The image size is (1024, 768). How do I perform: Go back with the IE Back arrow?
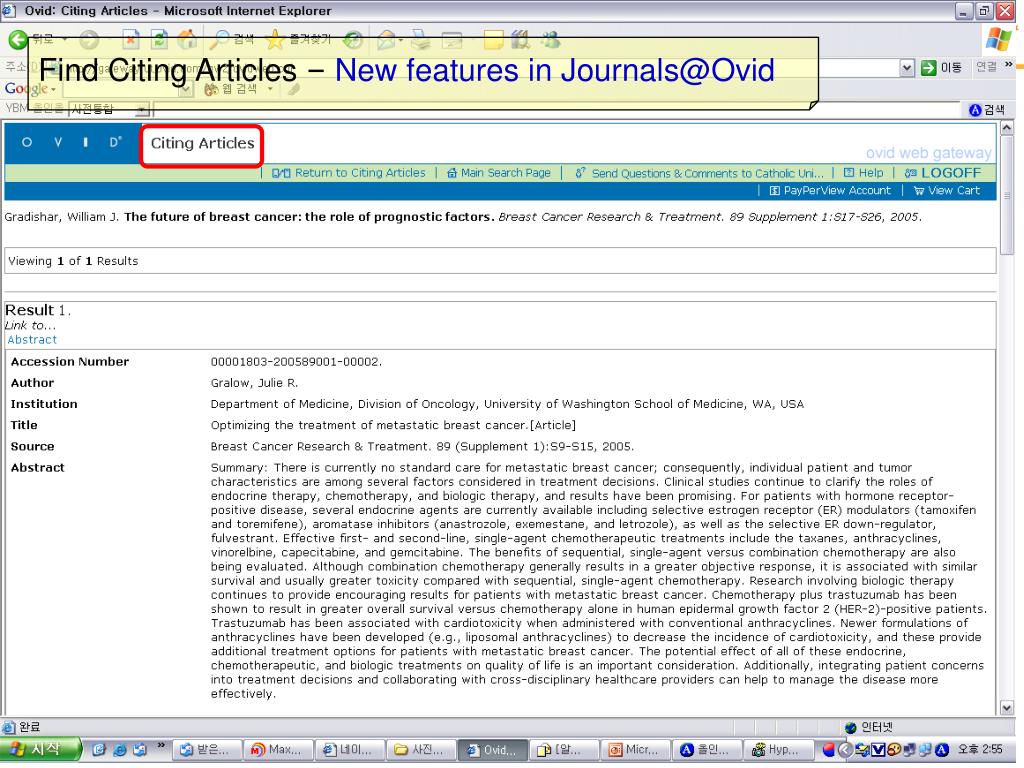(18, 40)
